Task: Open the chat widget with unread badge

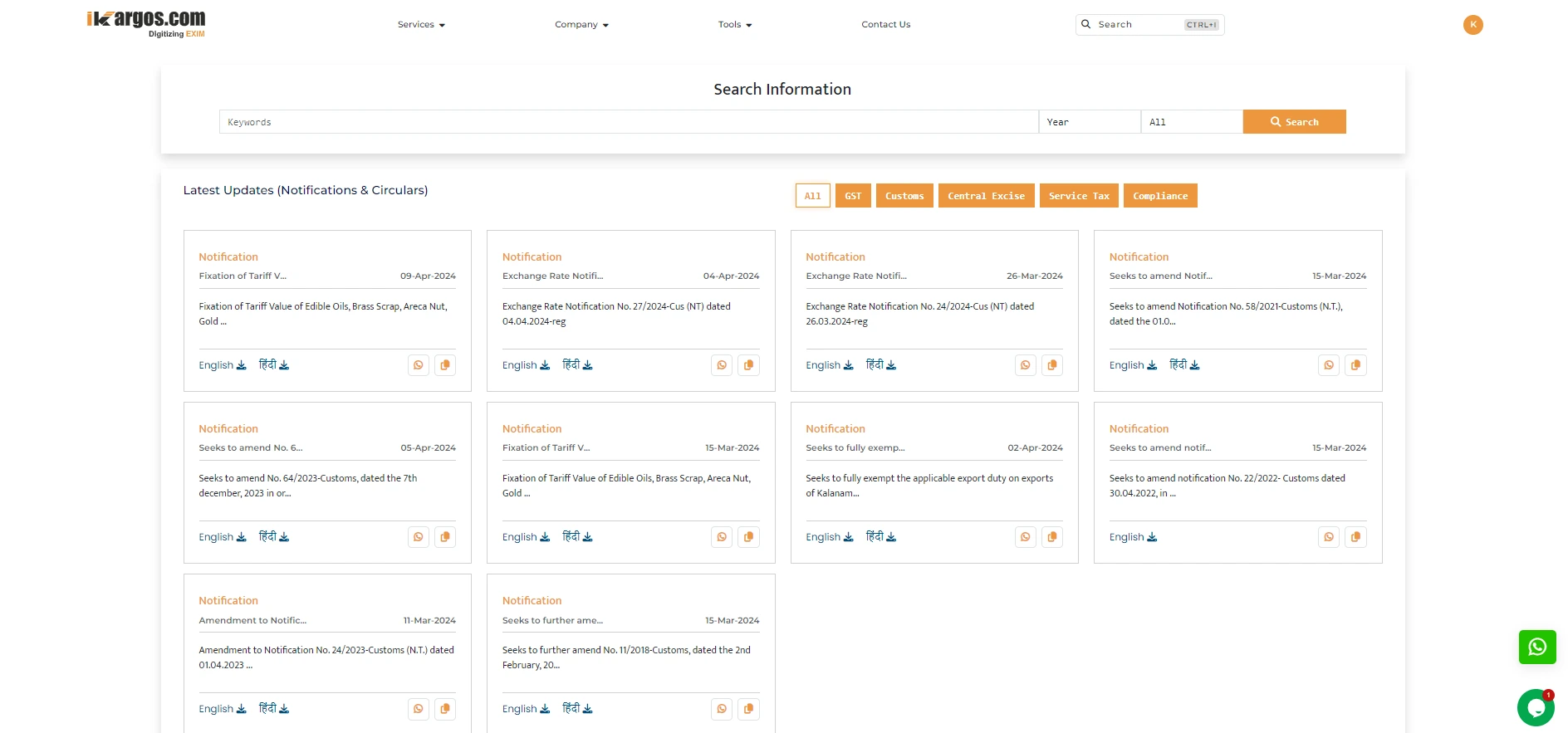Action: [x=1535, y=708]
